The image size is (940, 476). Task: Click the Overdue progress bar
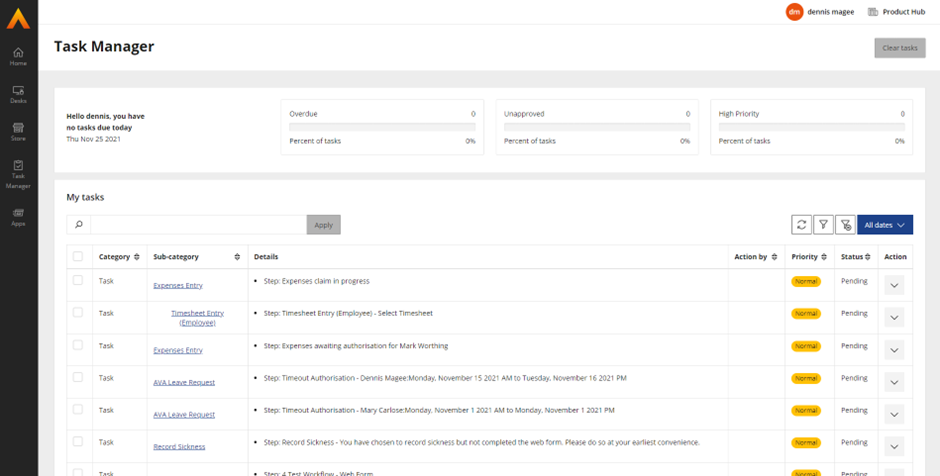pyautogui.click(x=382, y=127)
